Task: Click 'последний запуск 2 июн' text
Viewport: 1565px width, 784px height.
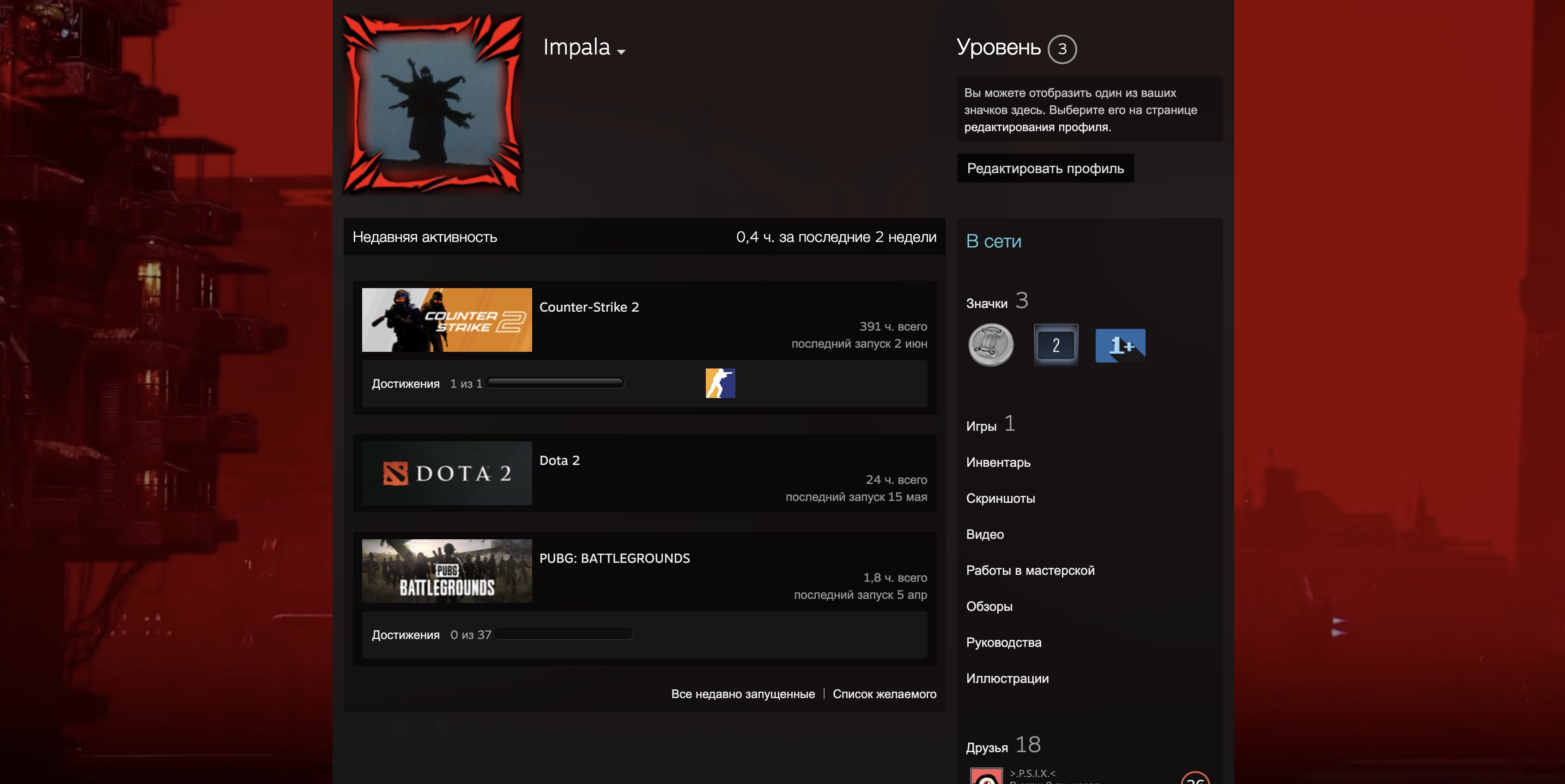Action: 859,344
